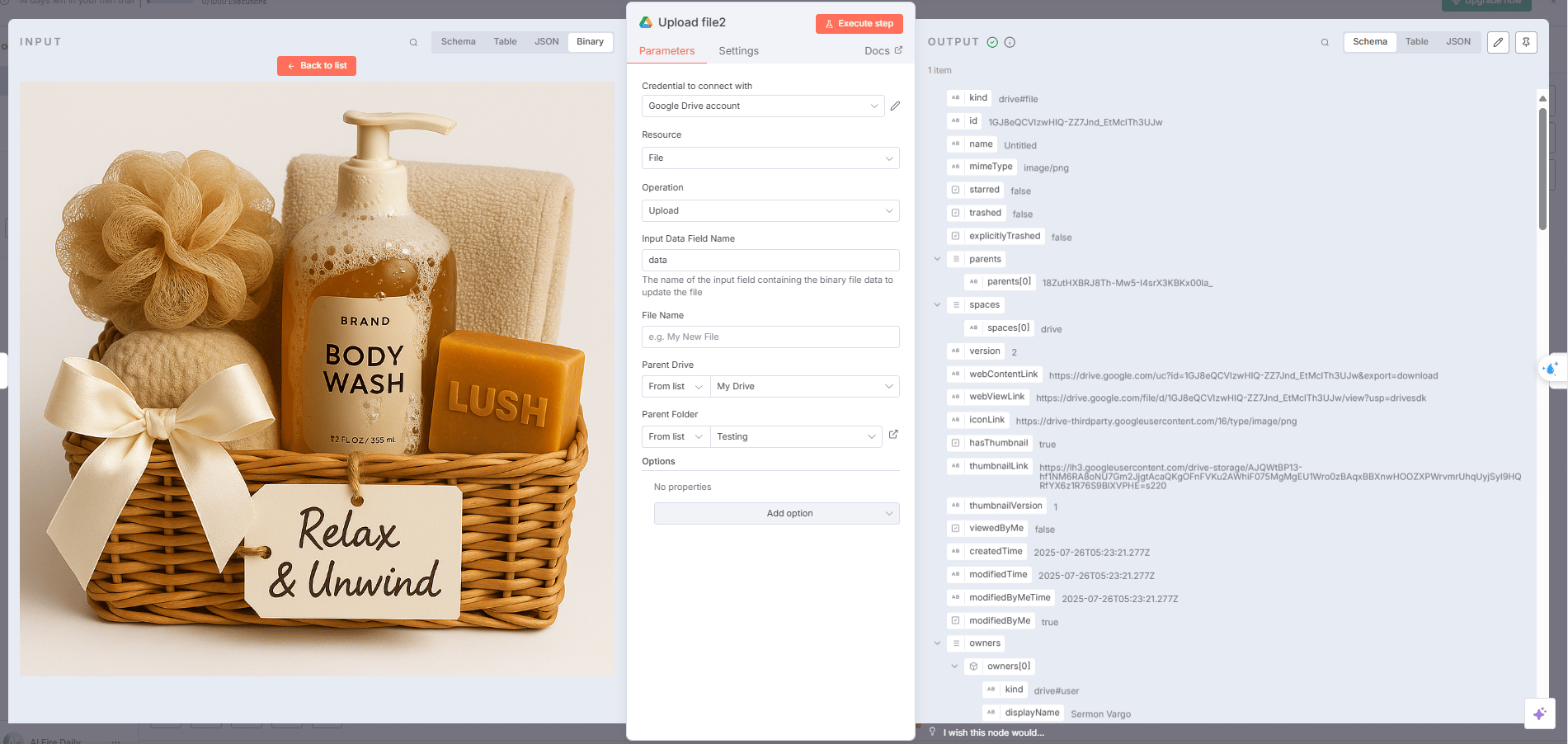Click the iconLink schema field
Viewport: 1568px width, 744px height.
977,420
